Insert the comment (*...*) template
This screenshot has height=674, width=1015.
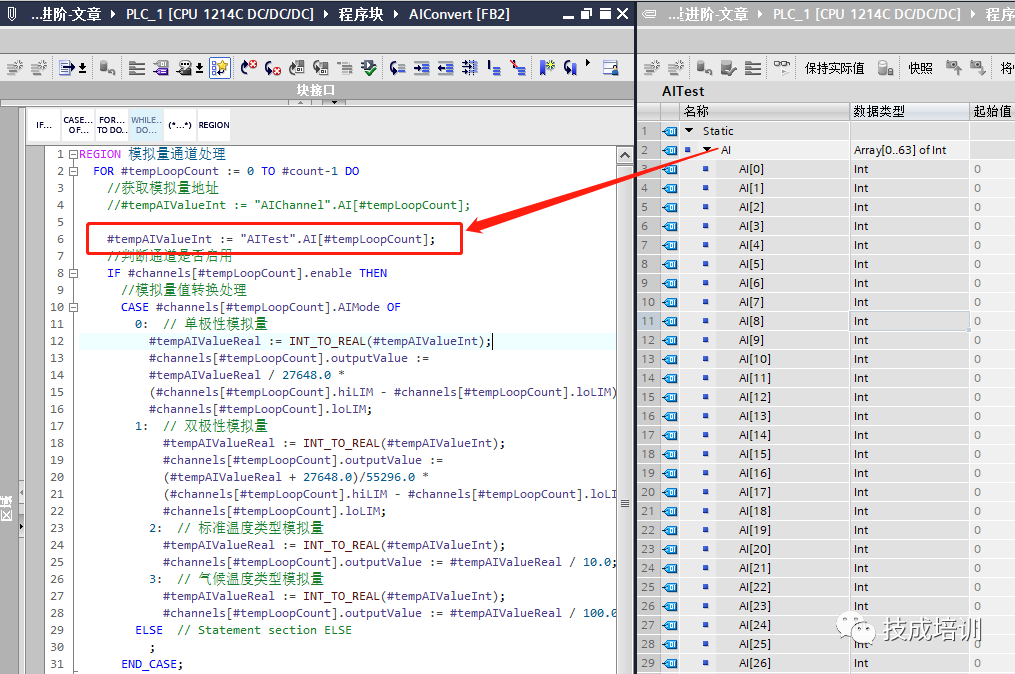pos(179,125)
